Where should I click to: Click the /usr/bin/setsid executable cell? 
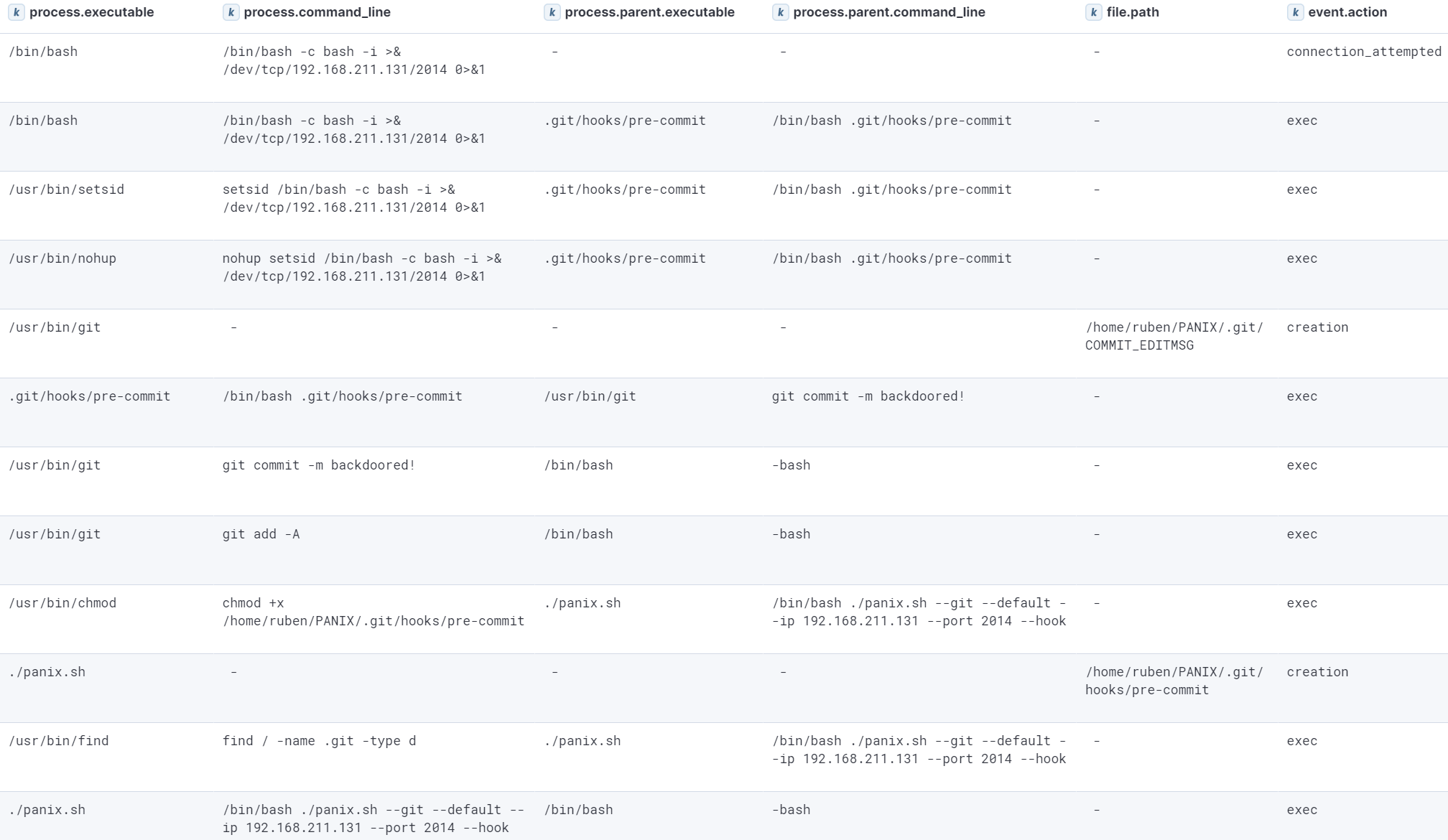pos(66,190)
